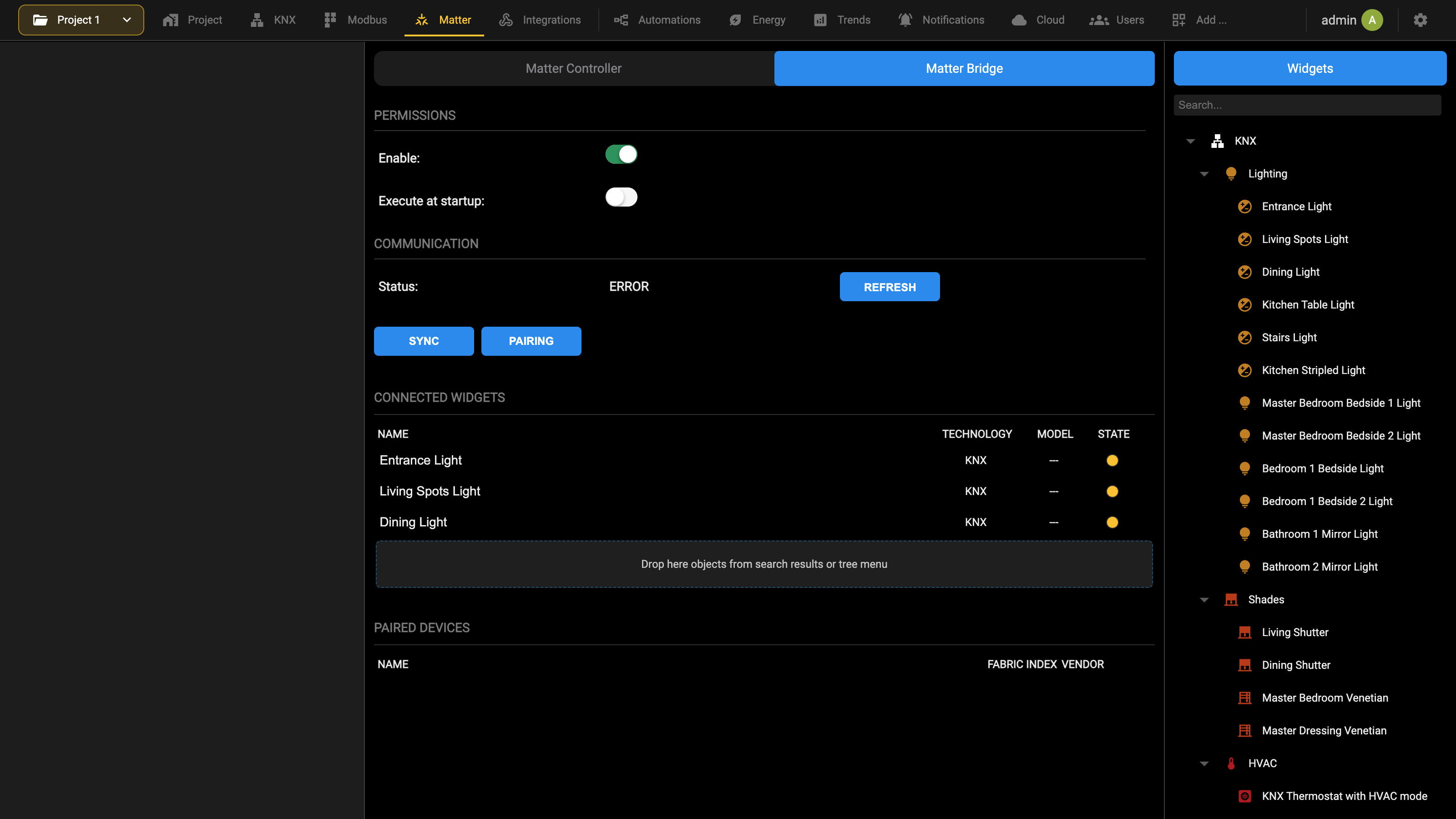Click the Stairs Light tree icon
Image resolution: width=1456 pixels, height=819 pixels.
click(x=1244, y=338)
